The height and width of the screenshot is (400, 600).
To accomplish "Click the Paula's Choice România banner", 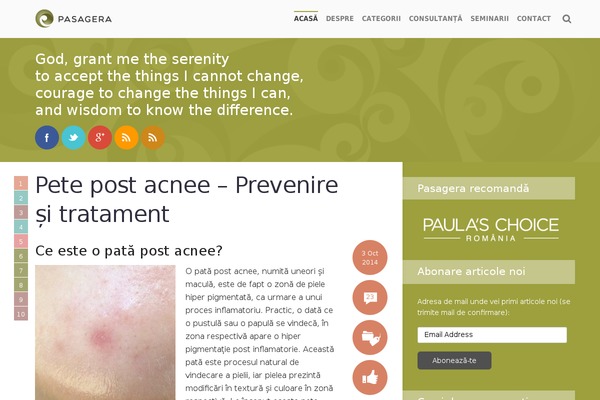I will (491, 229).
